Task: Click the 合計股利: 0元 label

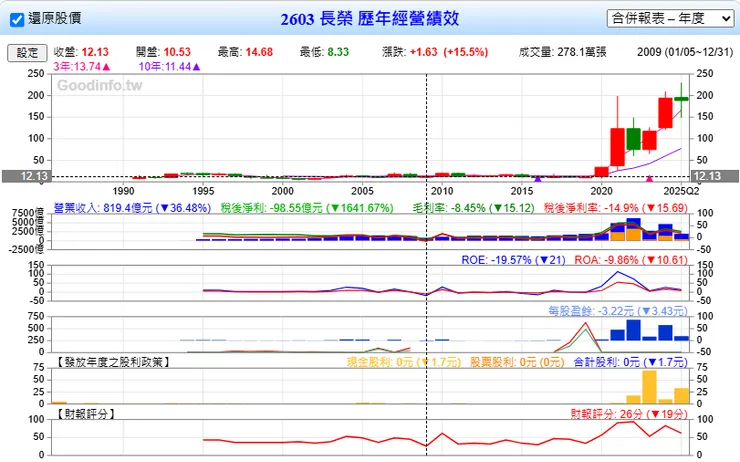Action: [631, 362]
